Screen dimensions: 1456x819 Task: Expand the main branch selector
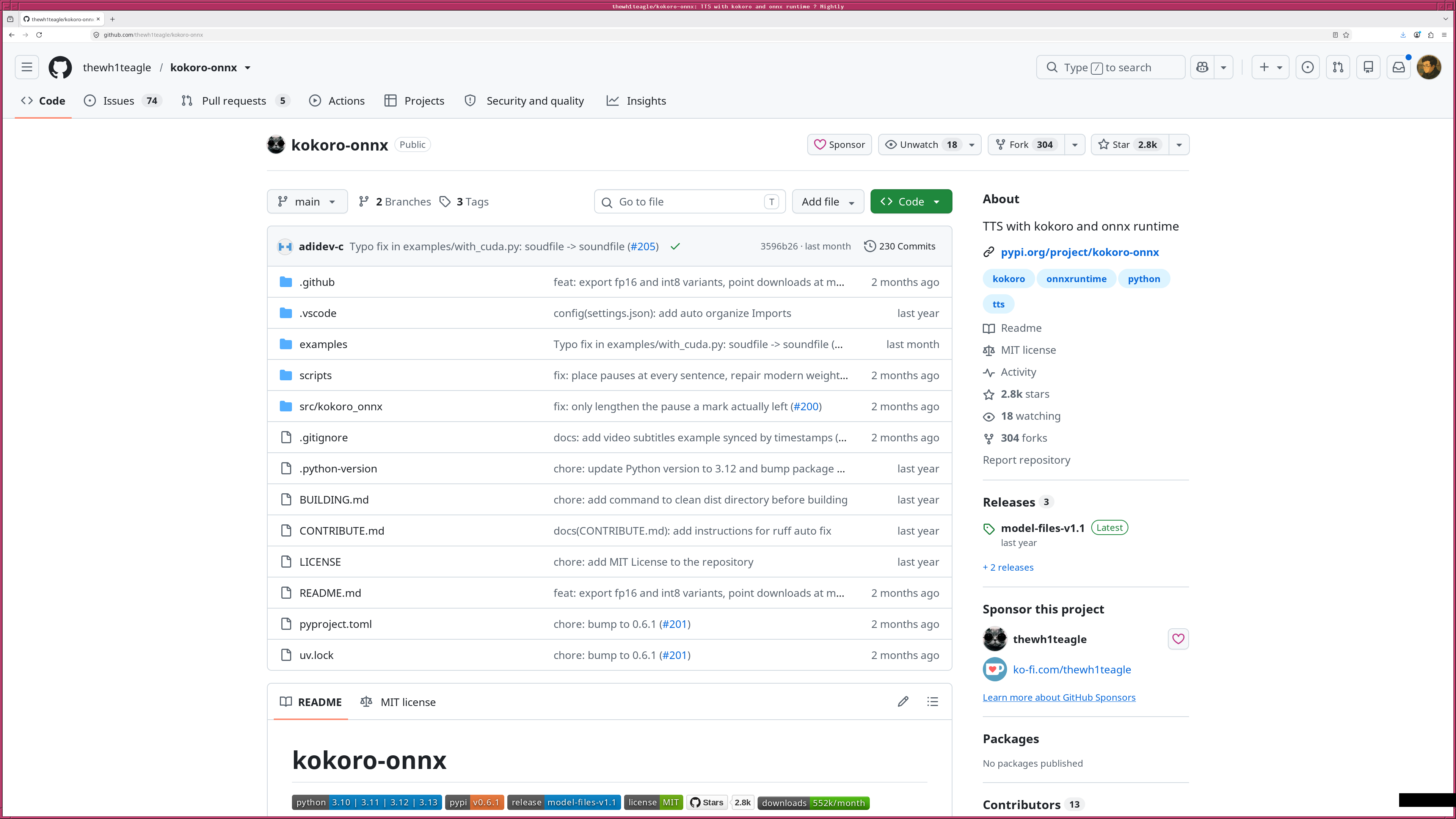pyautogui.click(x=307, y=202)
